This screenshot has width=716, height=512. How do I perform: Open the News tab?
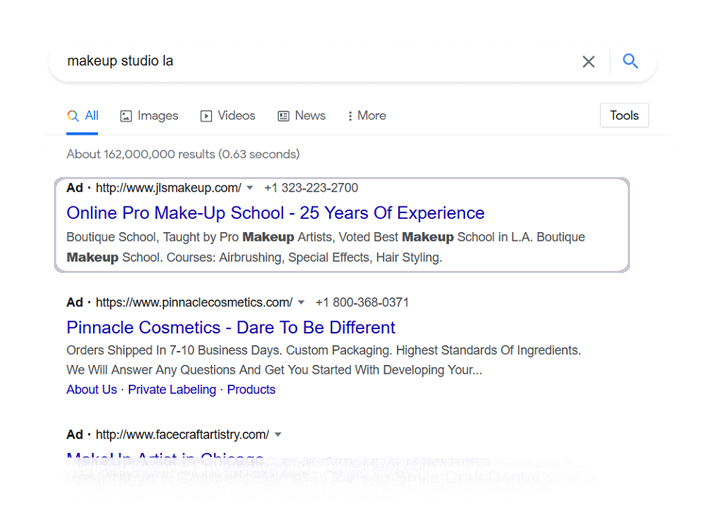(301, 116)
